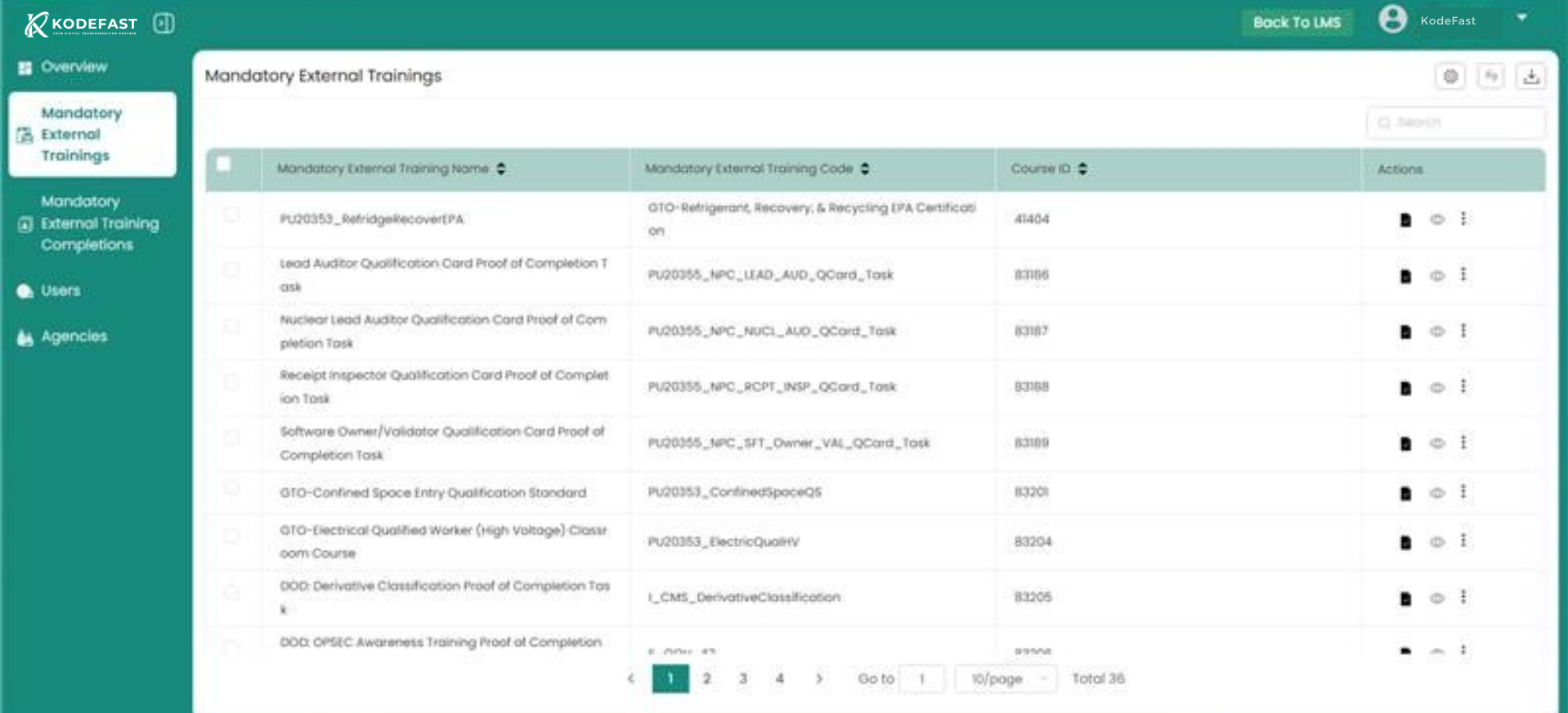Navigate to Agencies in the sidebar
Screen dimensions: 1568x713
74,336
